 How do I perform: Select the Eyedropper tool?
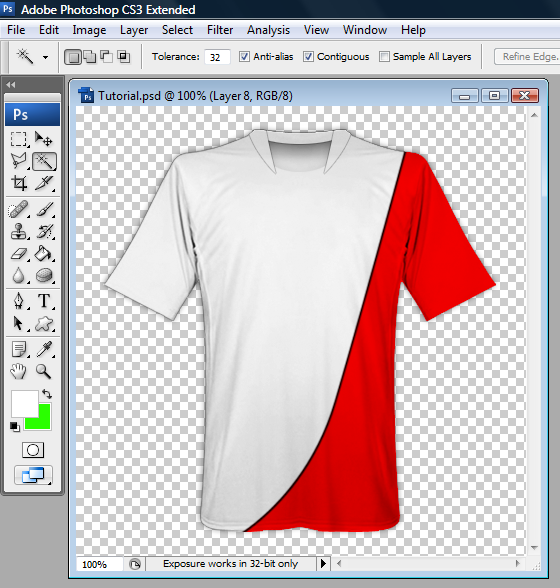pyautogui.click(x=44, y=349)
